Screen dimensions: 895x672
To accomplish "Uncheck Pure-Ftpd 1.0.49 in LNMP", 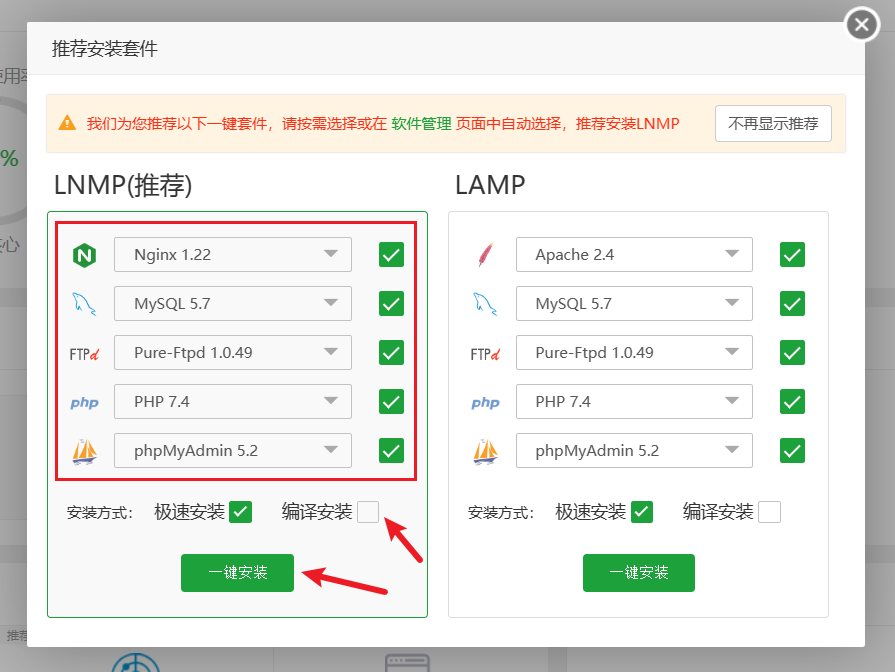I will [x=392, y=353].
